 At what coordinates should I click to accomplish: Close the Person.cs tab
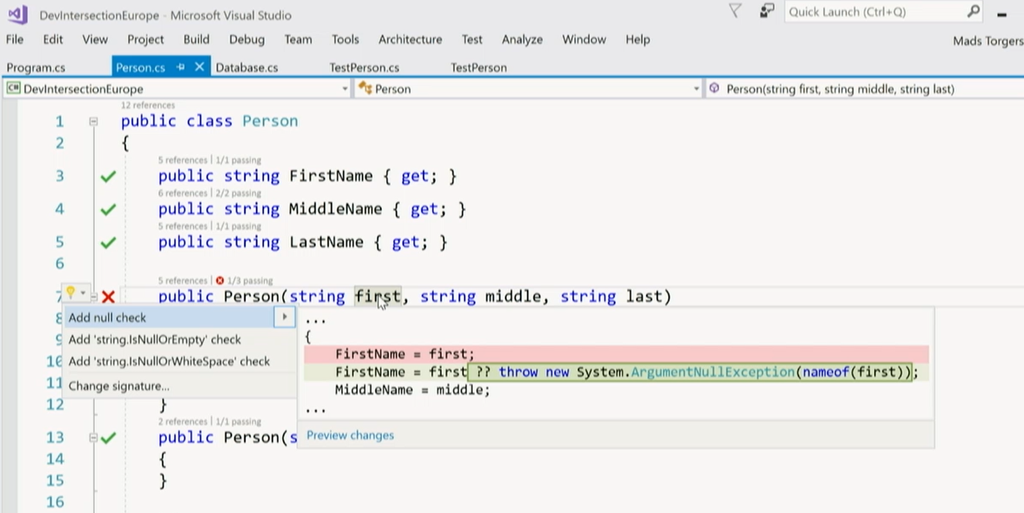[199, 67]
